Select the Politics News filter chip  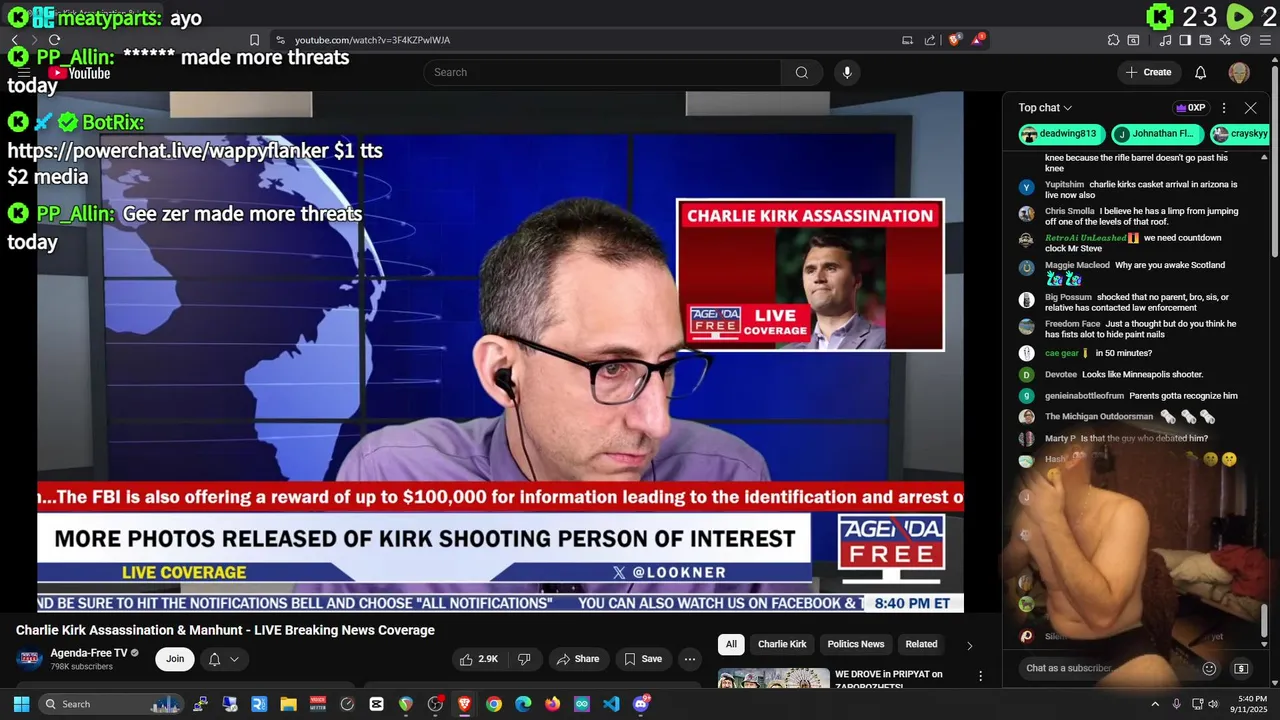[x=856, y=644]
